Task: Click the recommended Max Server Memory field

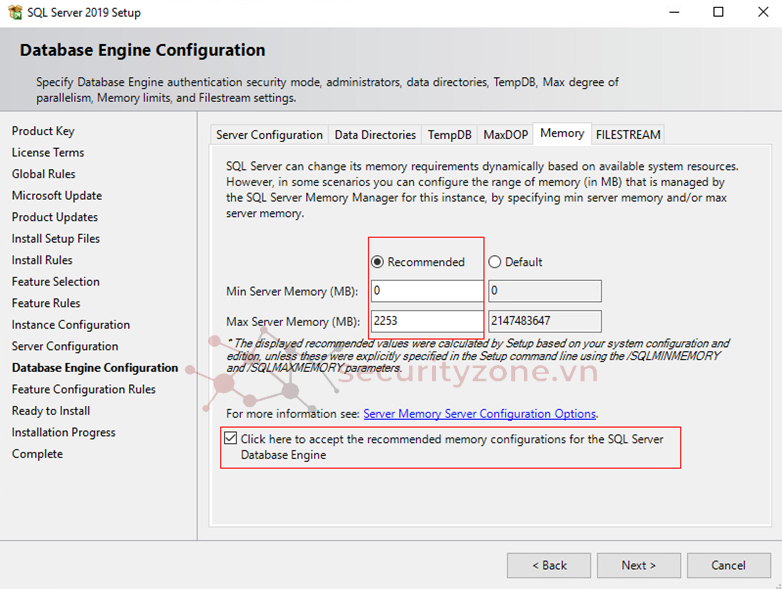Action: click(426, 321)
